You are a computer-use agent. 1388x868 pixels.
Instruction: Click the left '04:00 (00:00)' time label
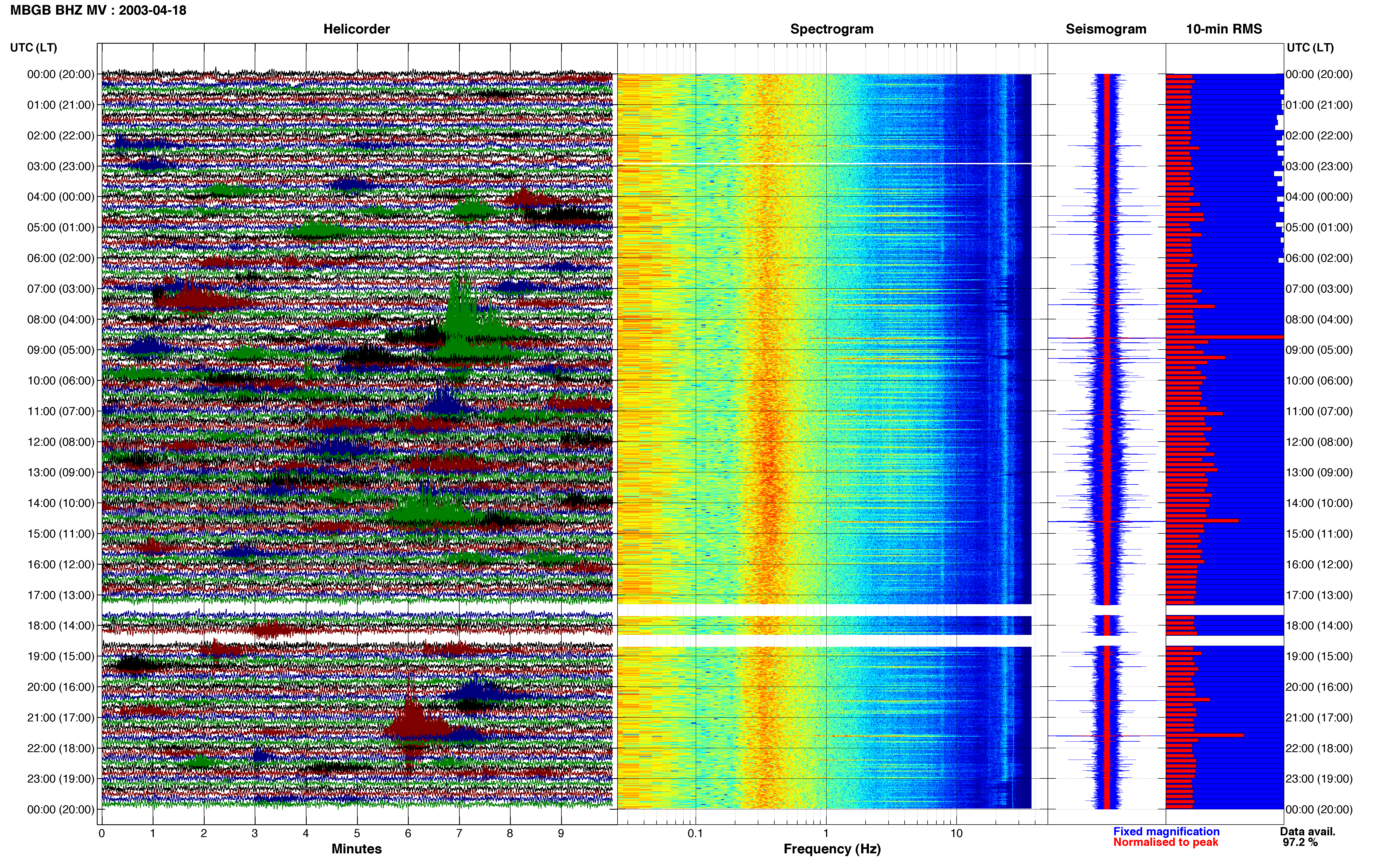tap(60, 197)
